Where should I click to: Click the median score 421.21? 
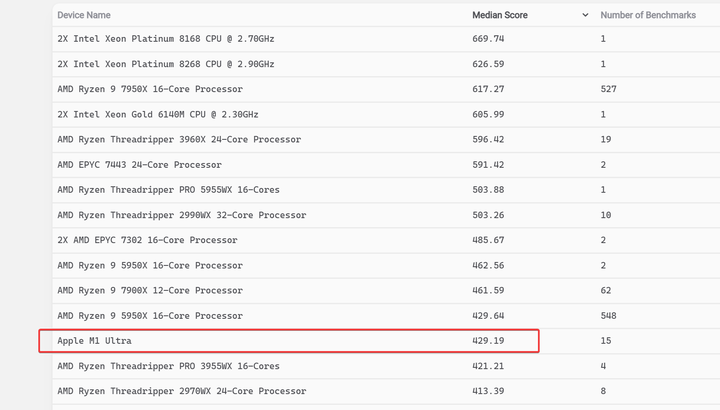(x=488, y=366)
